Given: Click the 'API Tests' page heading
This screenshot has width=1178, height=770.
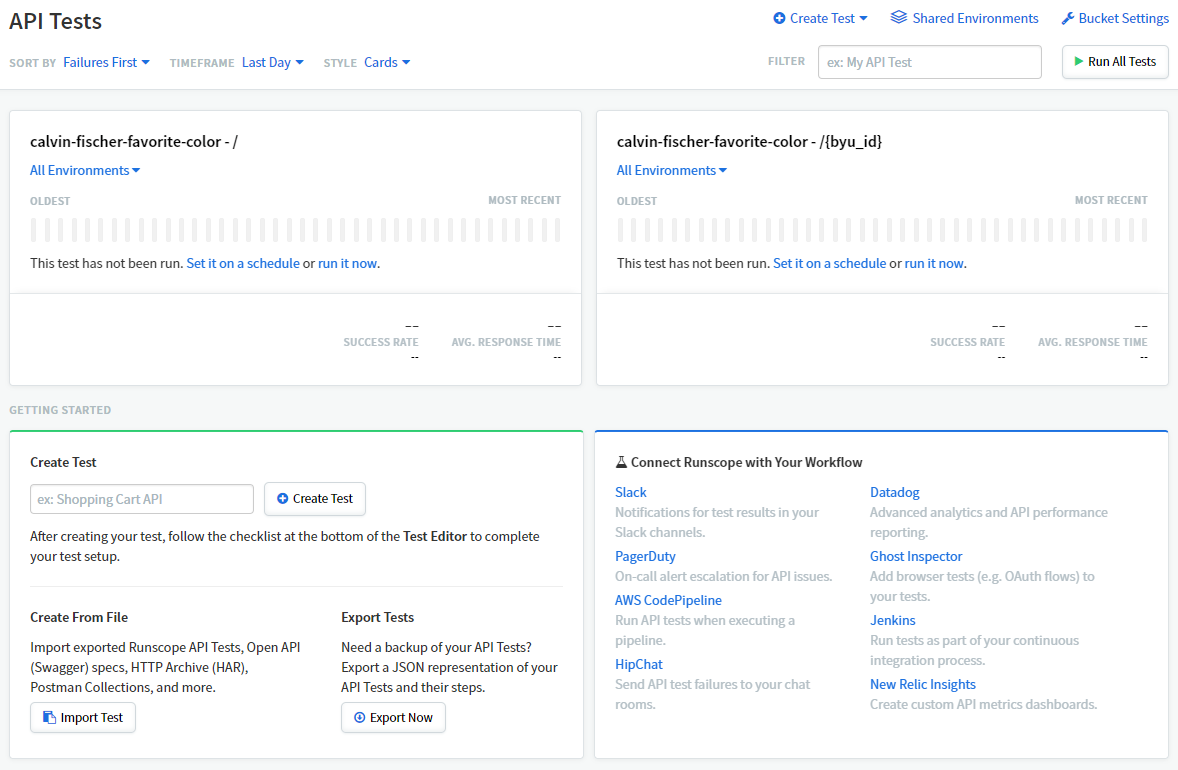Looking at the screenshot, I should coord(56,21).
